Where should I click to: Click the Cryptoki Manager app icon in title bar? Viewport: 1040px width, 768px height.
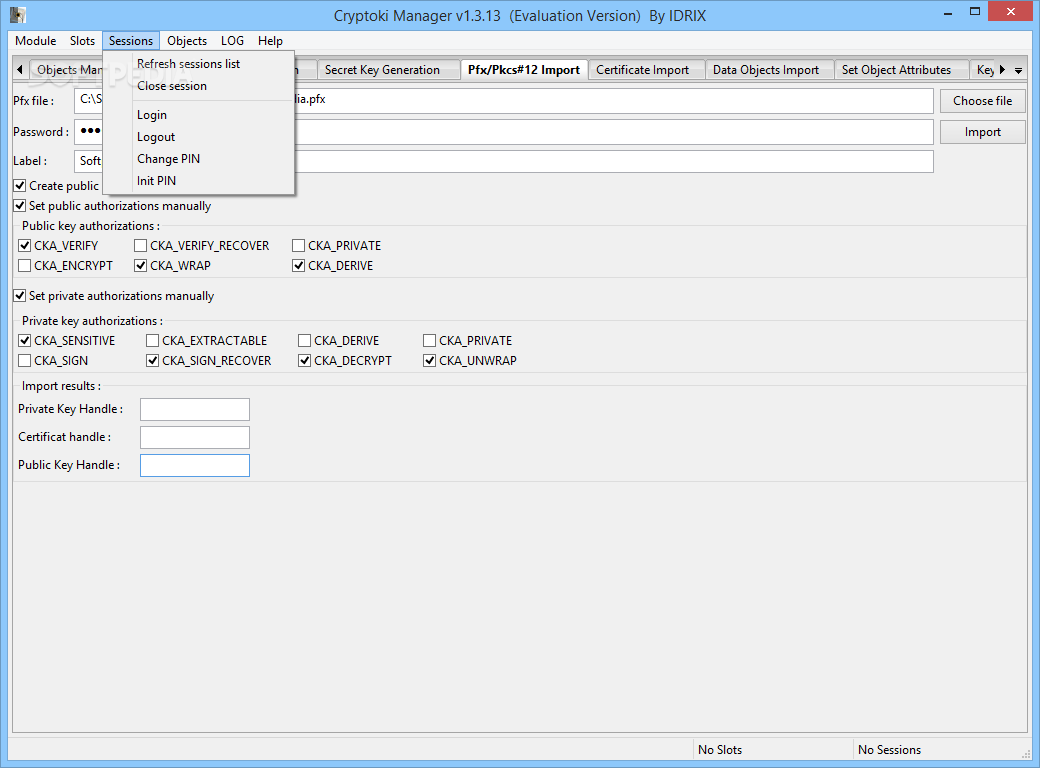point(18,14)
